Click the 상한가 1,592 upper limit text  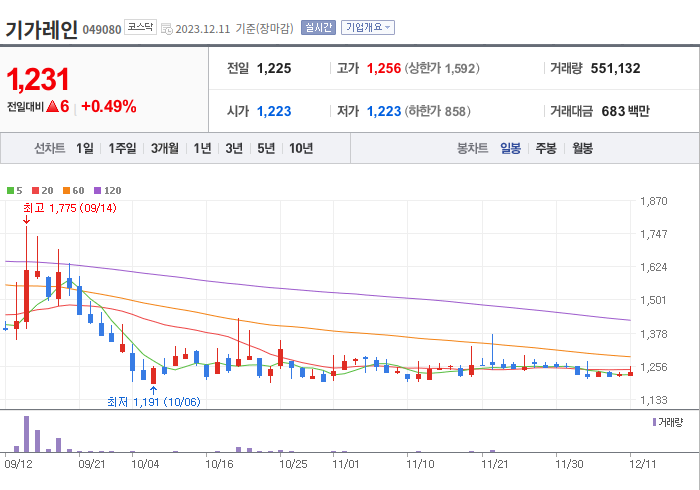[442, 68]
